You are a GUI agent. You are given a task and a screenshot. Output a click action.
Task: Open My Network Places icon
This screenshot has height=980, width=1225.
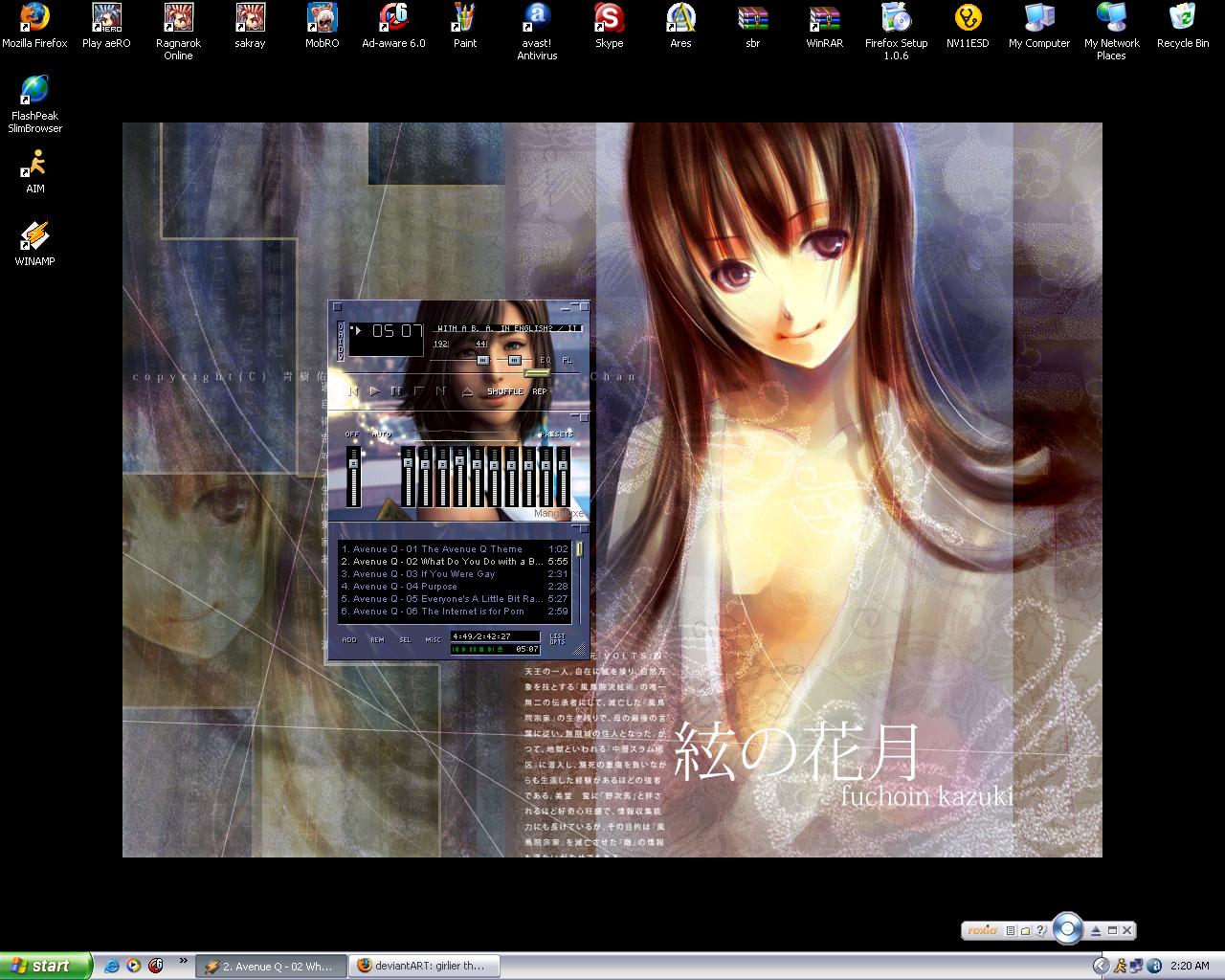pos(1111,32)
